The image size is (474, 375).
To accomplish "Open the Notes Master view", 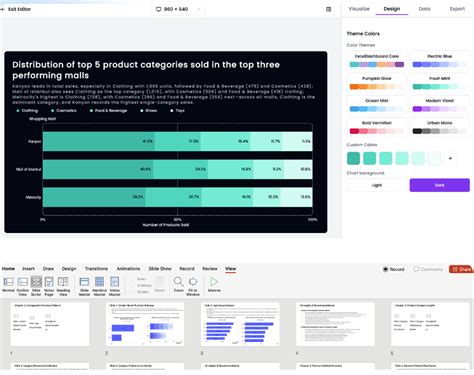I will click(x=114, y=286).
